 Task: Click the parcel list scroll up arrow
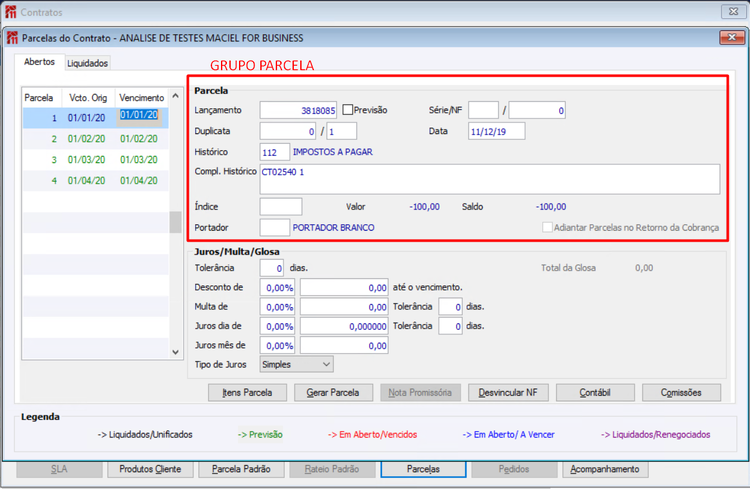176,96
